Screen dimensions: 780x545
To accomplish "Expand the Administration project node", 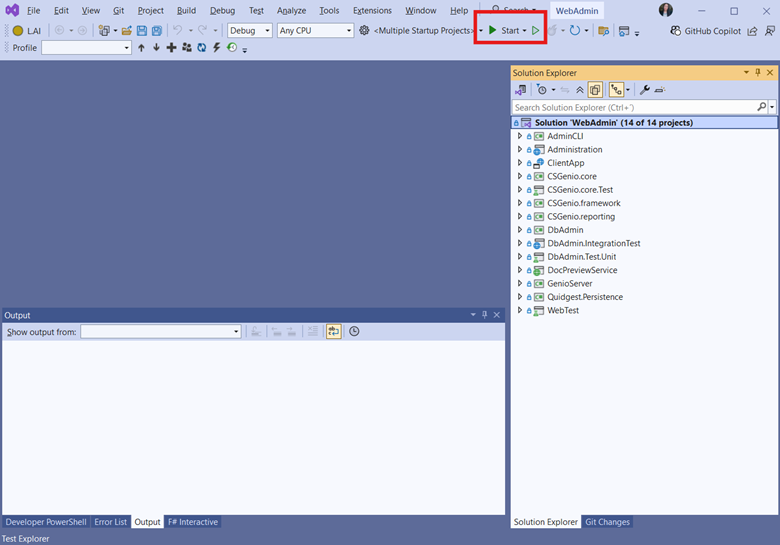I will click(519, 149).
